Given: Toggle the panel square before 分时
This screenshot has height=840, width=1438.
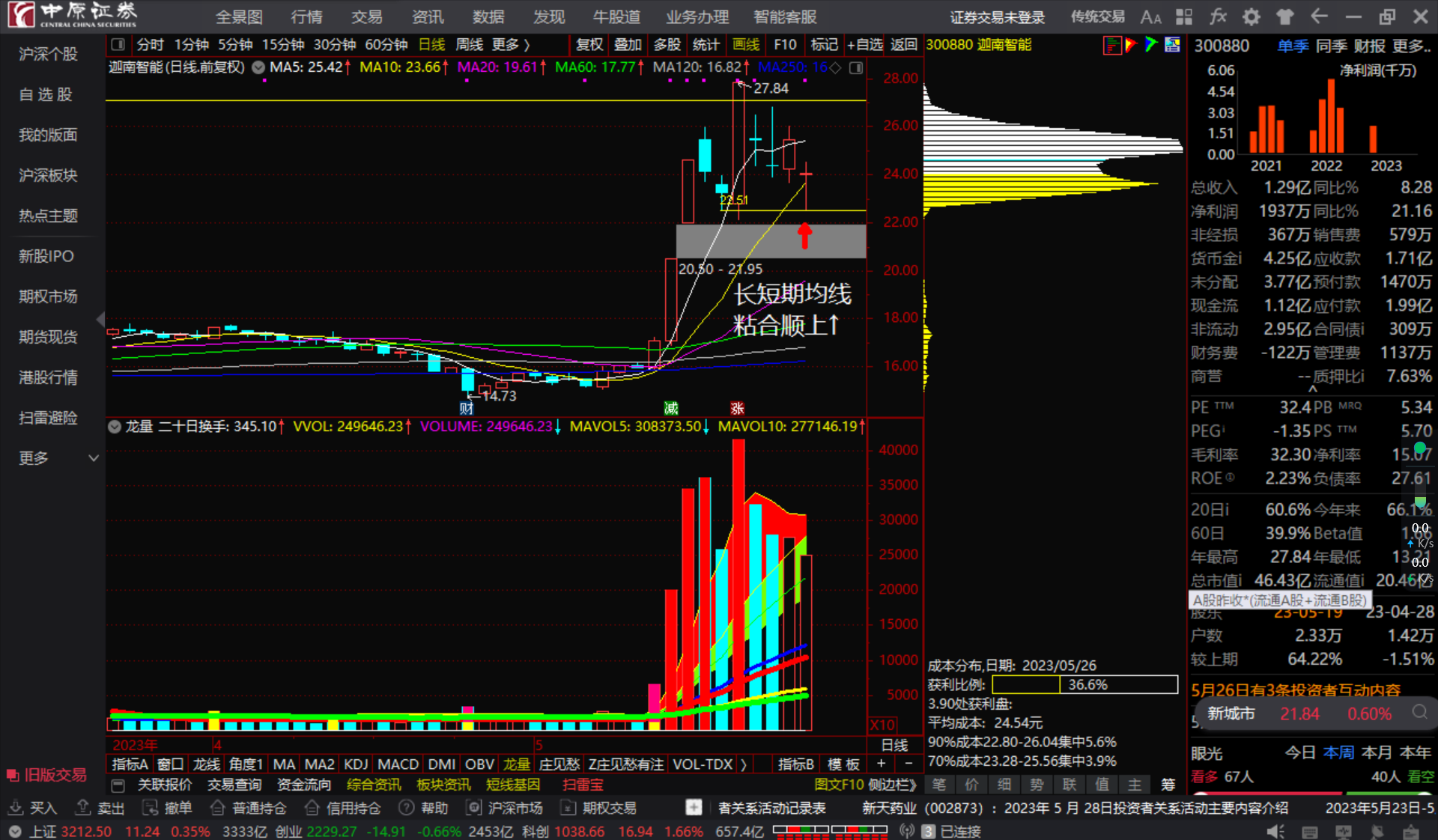Looking at the screenshot, I should coord(118,45).
